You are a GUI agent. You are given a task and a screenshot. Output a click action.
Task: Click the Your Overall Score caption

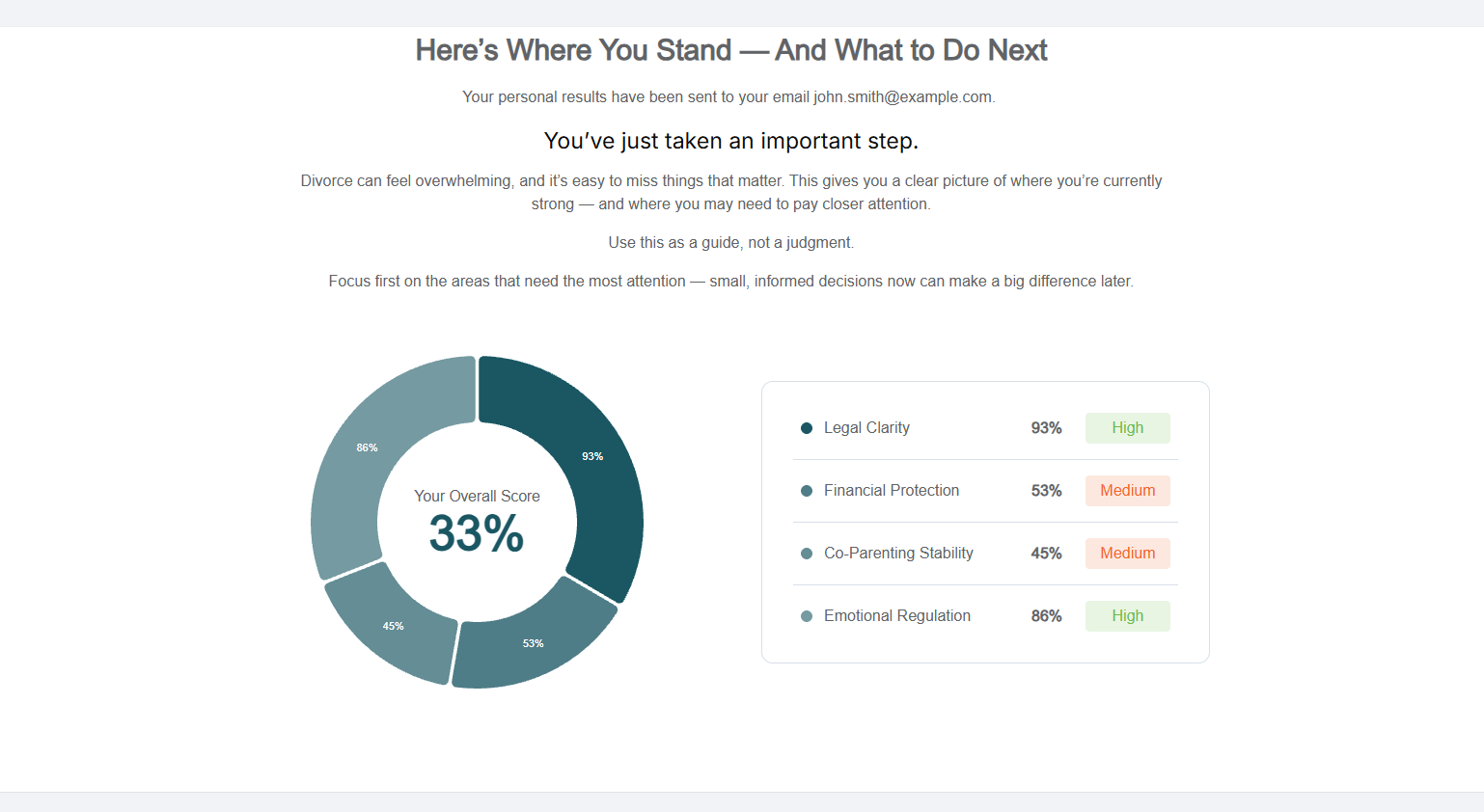pos(477,497)
